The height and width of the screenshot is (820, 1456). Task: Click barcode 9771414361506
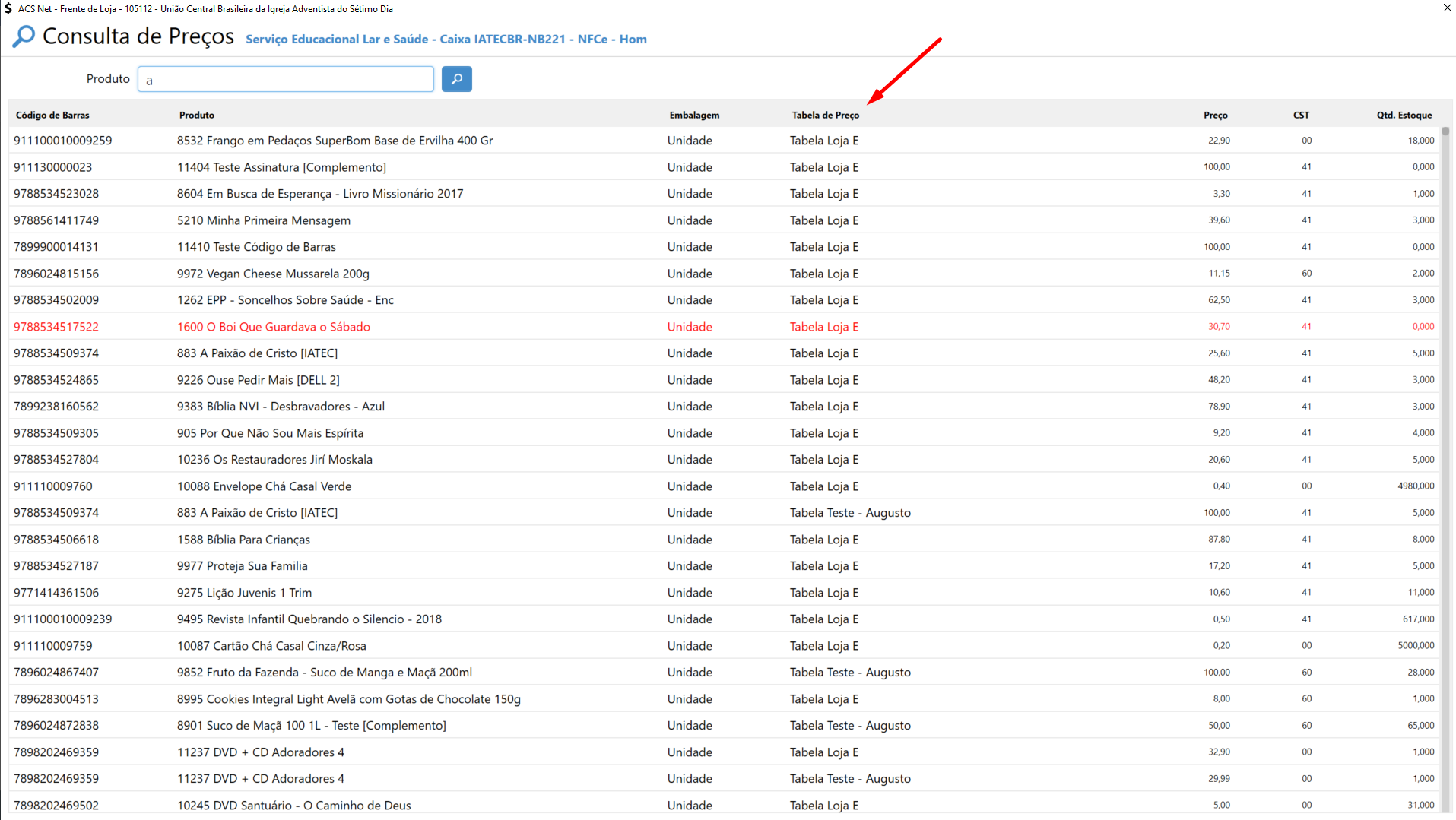56,593
